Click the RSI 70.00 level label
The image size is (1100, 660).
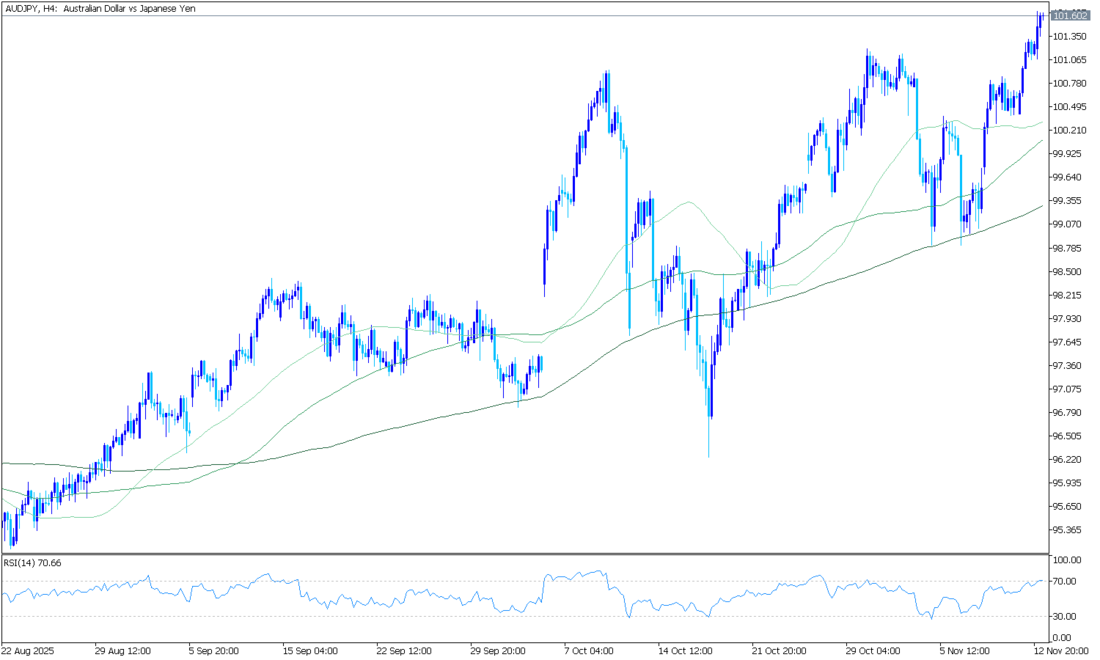coord(1064,581)
